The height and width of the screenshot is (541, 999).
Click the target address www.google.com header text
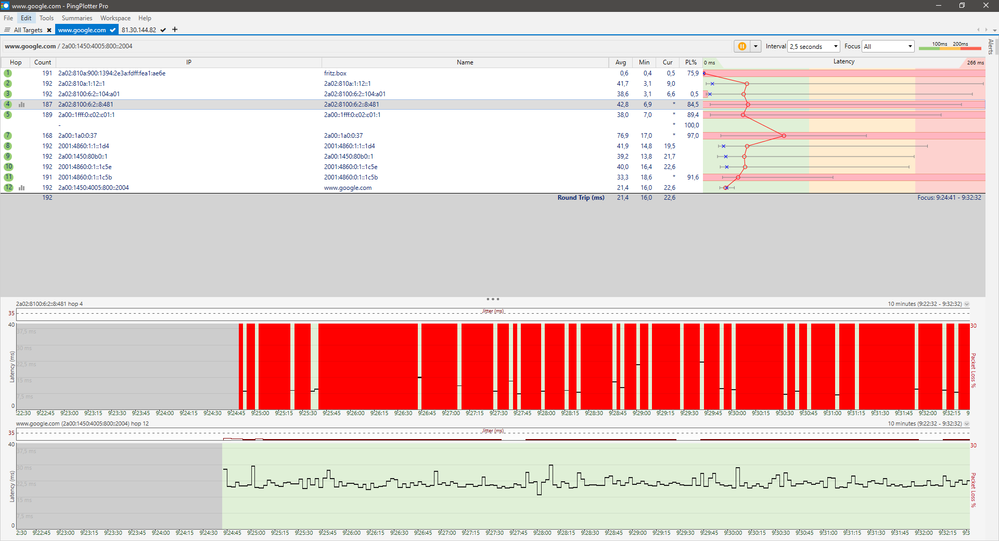[x=30, y=47]
